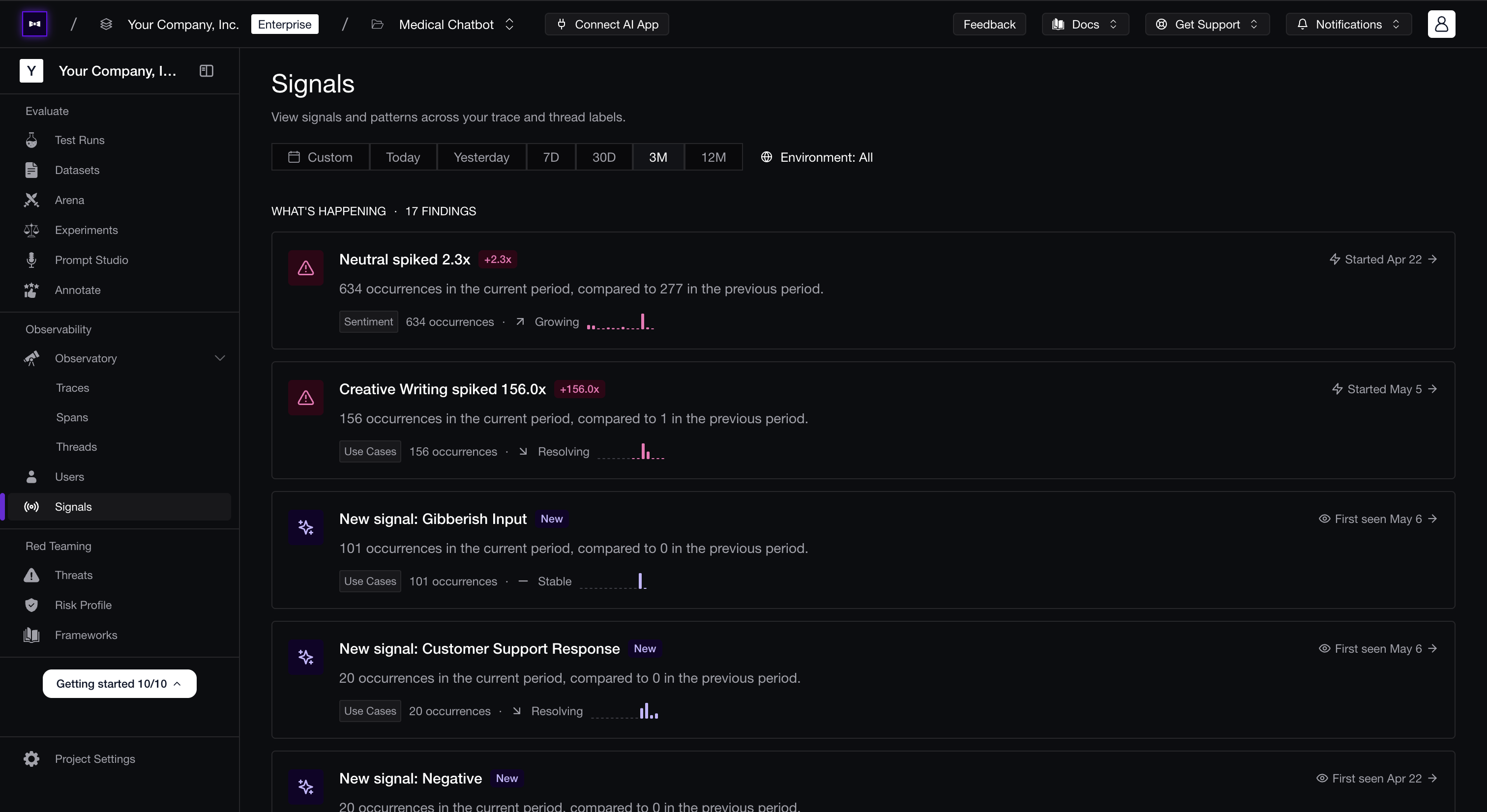The height and width of the screenshot is (812, 1487).
Task: Click the Annotate icon in sidebar
Action: pos(32,290)
